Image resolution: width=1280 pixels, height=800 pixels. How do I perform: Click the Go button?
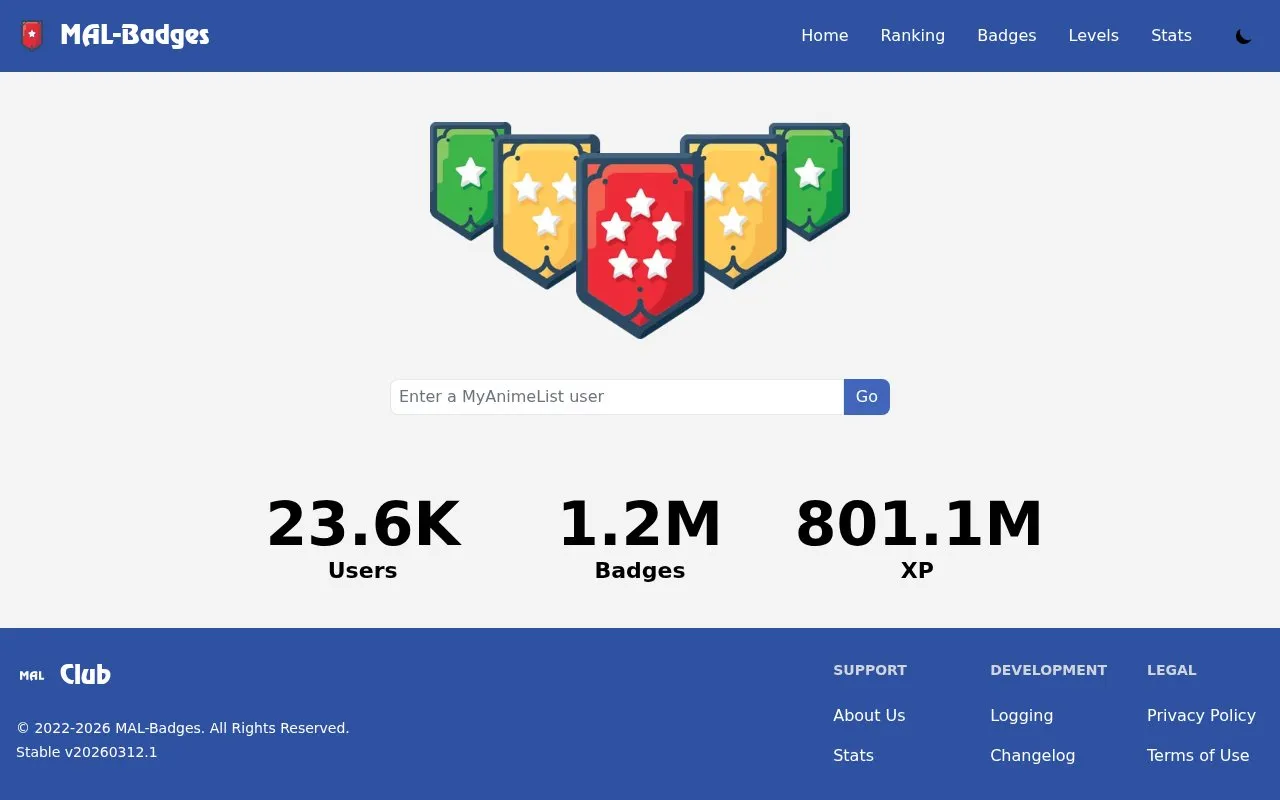click(867, 397)
